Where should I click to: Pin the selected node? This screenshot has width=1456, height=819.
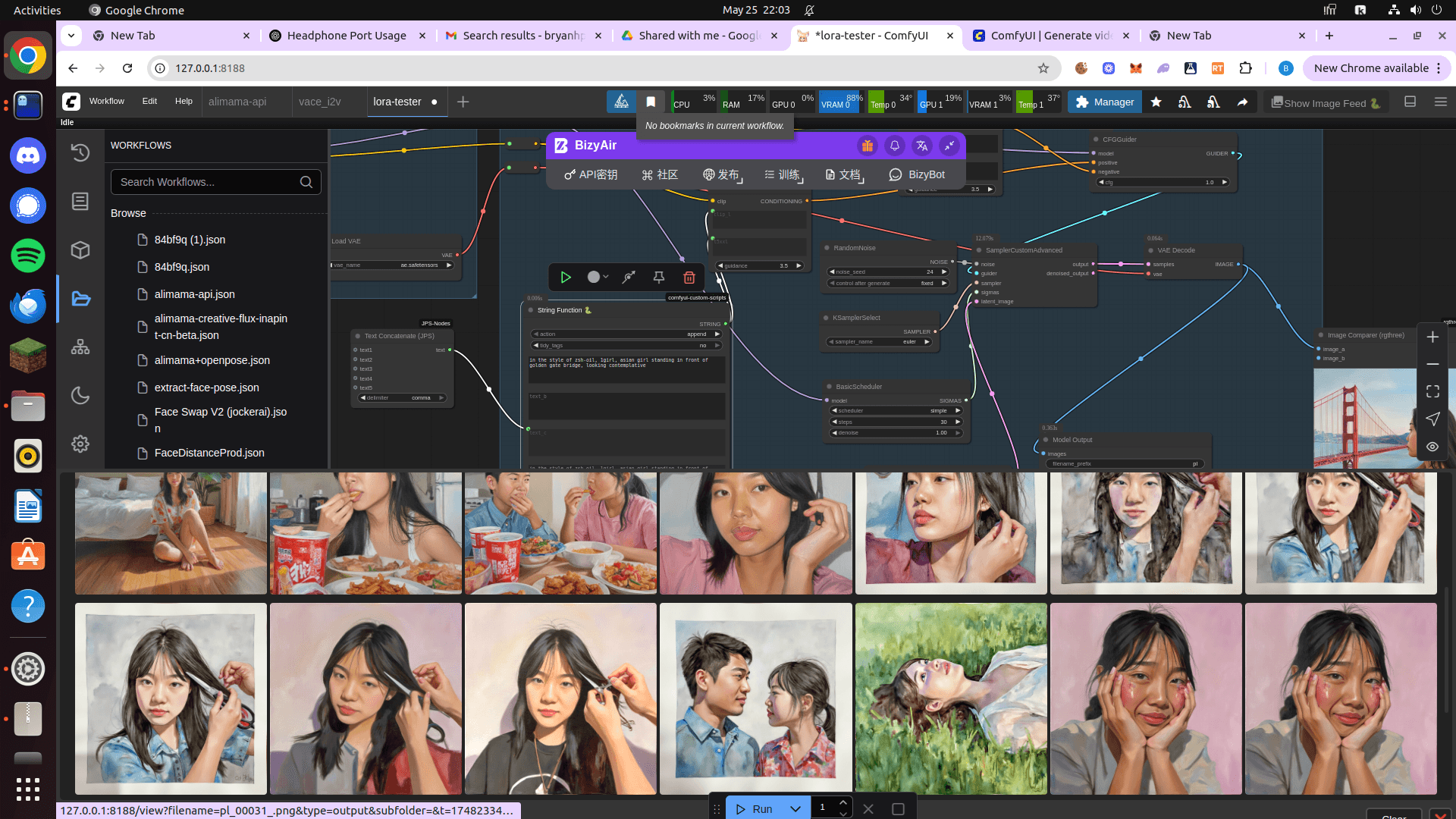click(659, 278)
